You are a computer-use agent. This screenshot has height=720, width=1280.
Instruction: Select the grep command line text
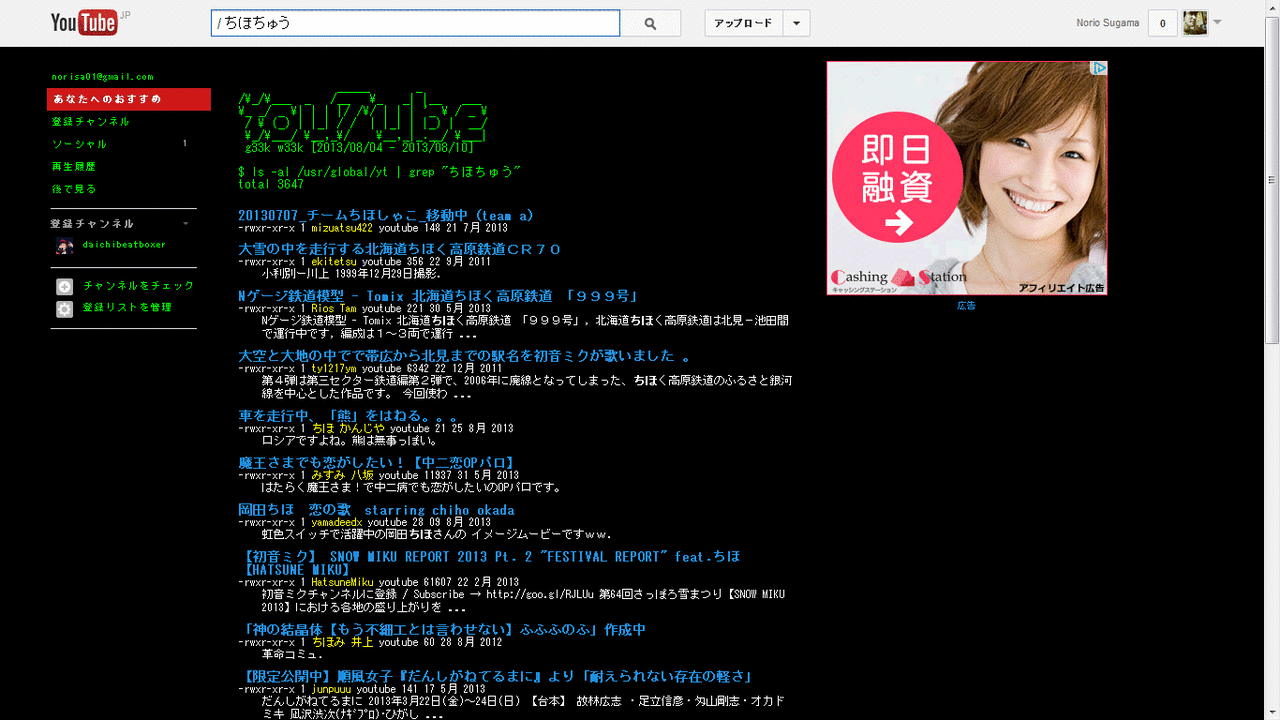coord(380,171)
